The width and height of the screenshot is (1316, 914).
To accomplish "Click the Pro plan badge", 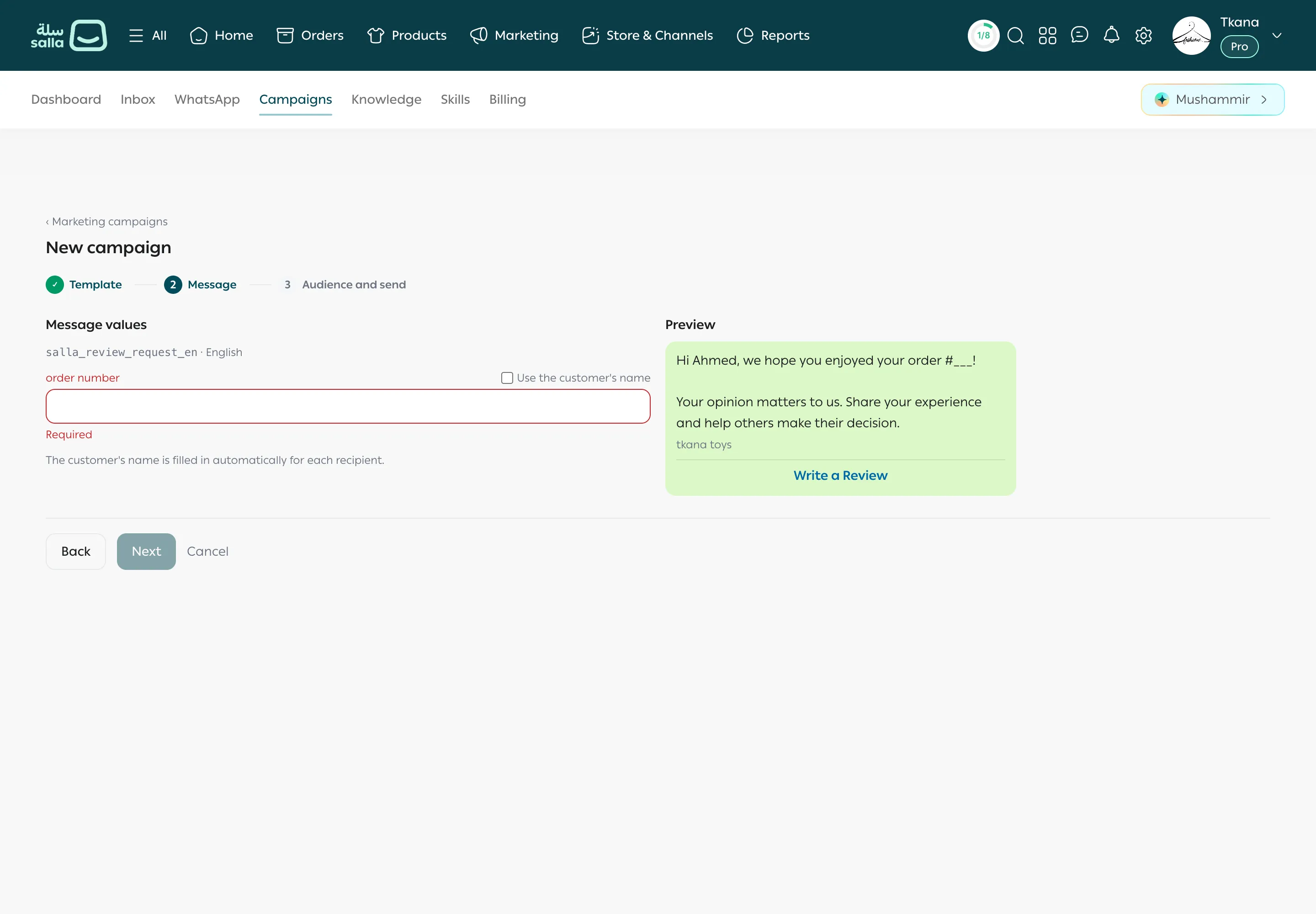I will [x=1239, y=47].
